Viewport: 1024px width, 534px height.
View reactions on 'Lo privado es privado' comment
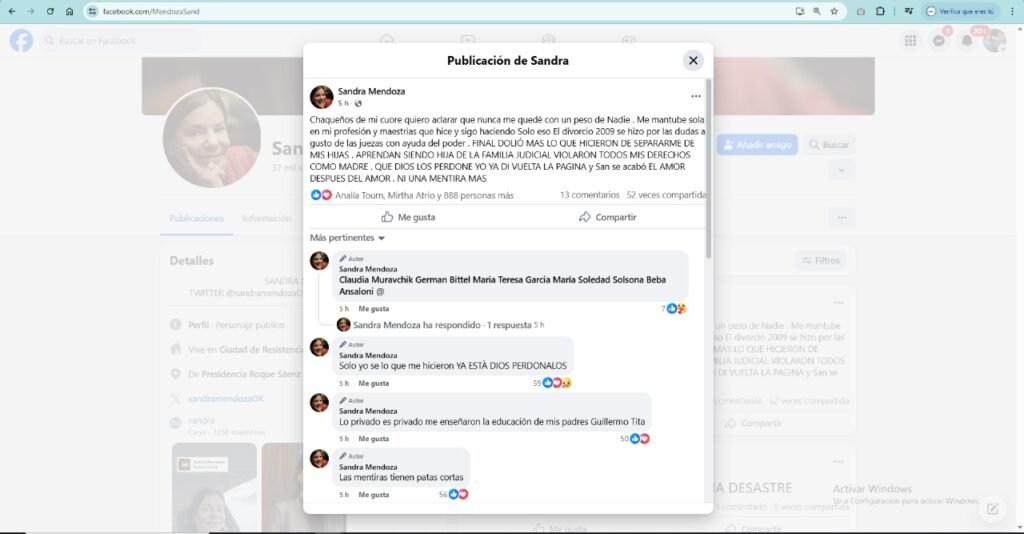[x=635, y=439]
